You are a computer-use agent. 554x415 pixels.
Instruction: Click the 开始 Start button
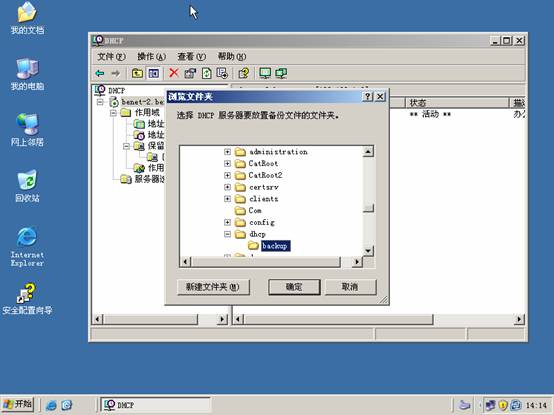pos(18,404)
